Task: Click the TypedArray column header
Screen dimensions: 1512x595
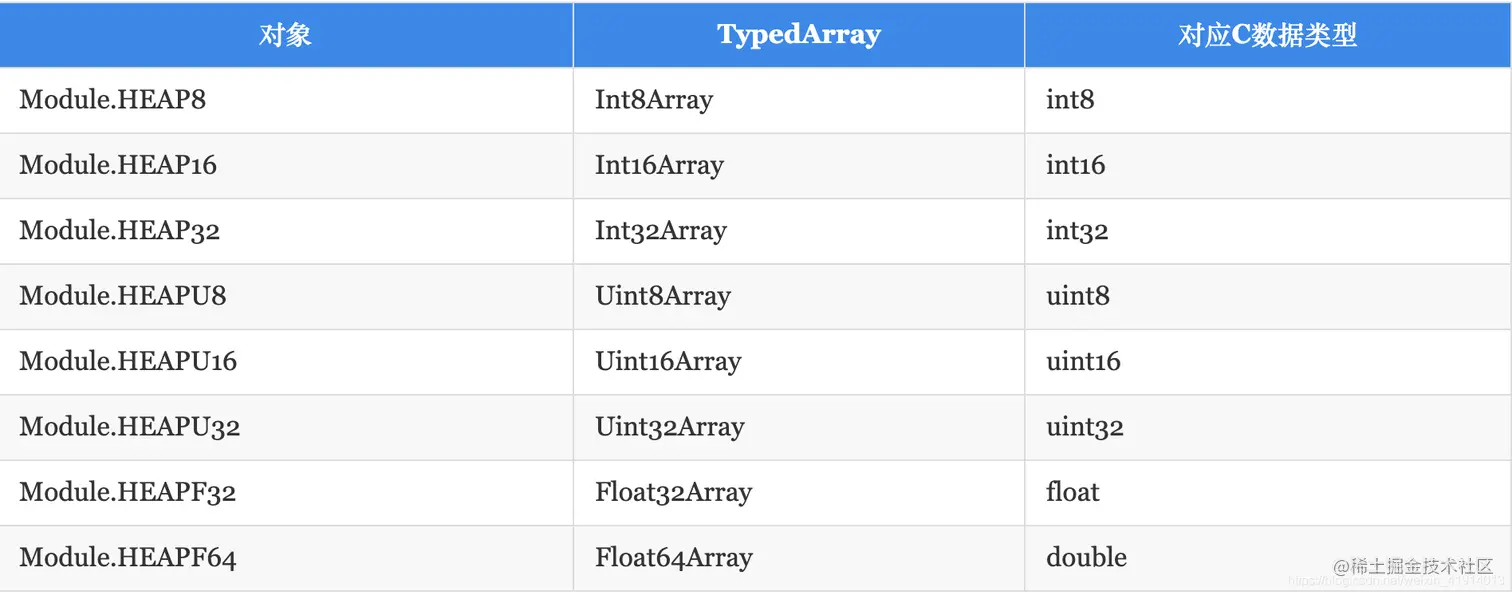Action: pos(798,35)
